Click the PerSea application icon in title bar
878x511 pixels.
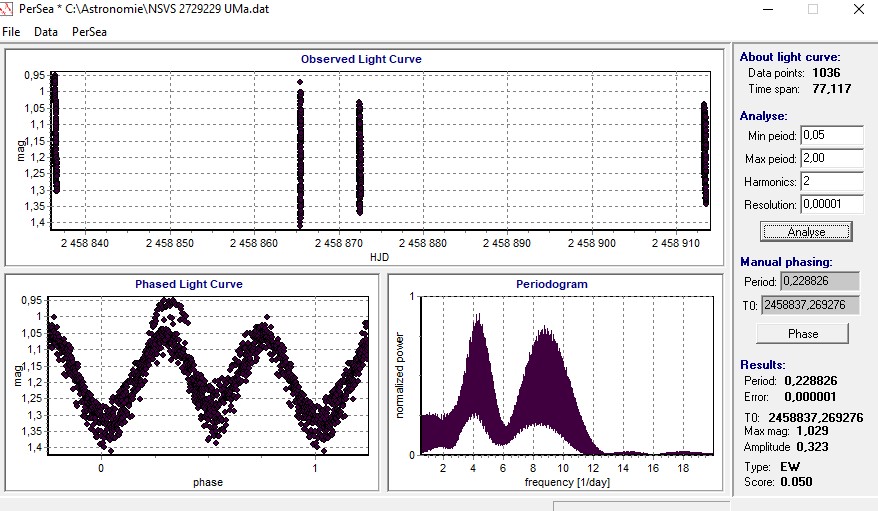8,8
